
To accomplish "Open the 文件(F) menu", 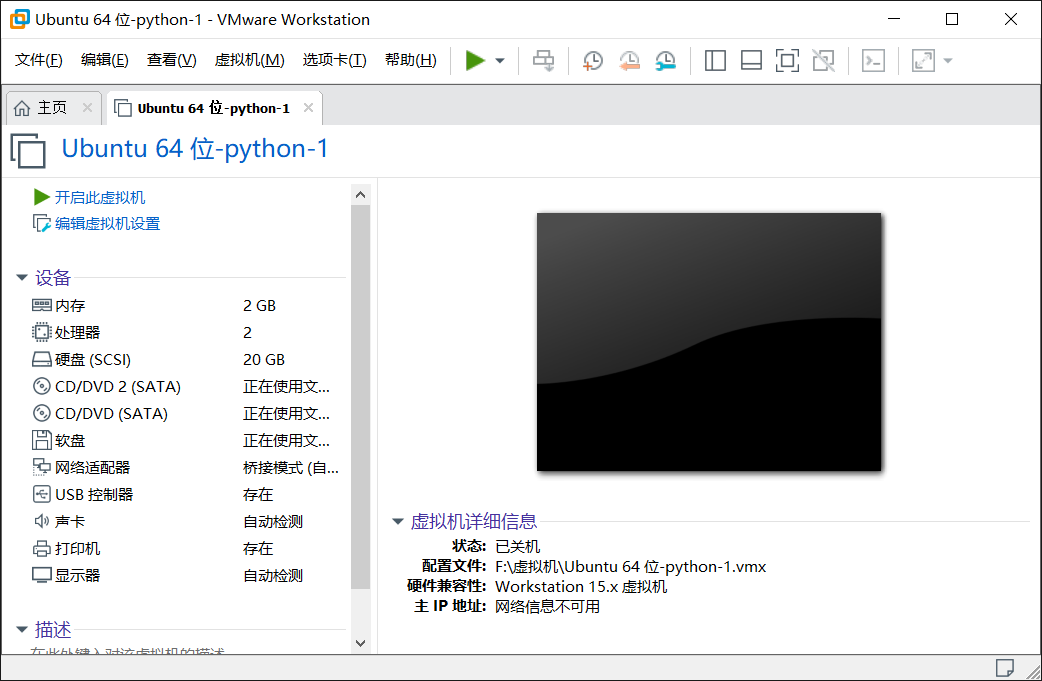I will pyautogui.click(x=39, y=60).
